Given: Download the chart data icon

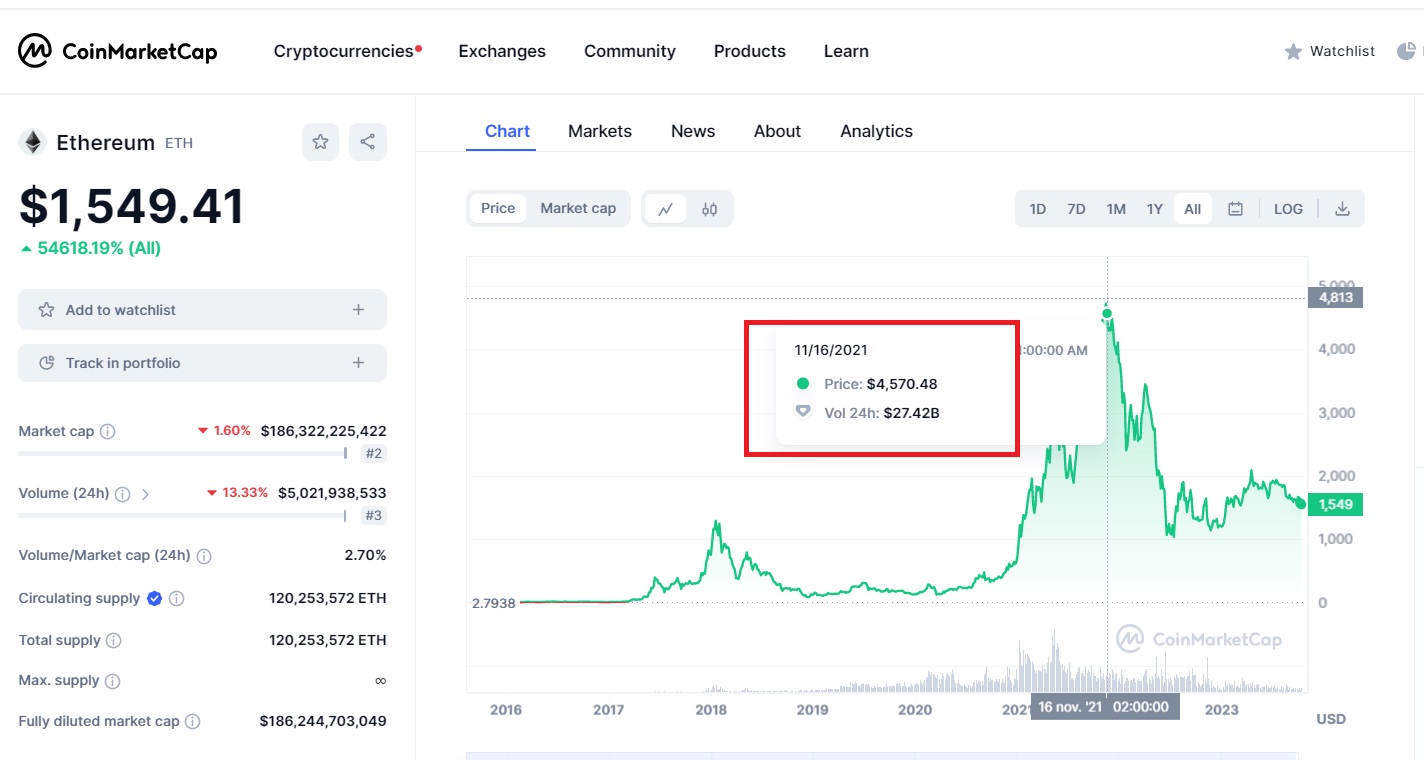Looking at the screenshot, I should (x=1343, y=209).
